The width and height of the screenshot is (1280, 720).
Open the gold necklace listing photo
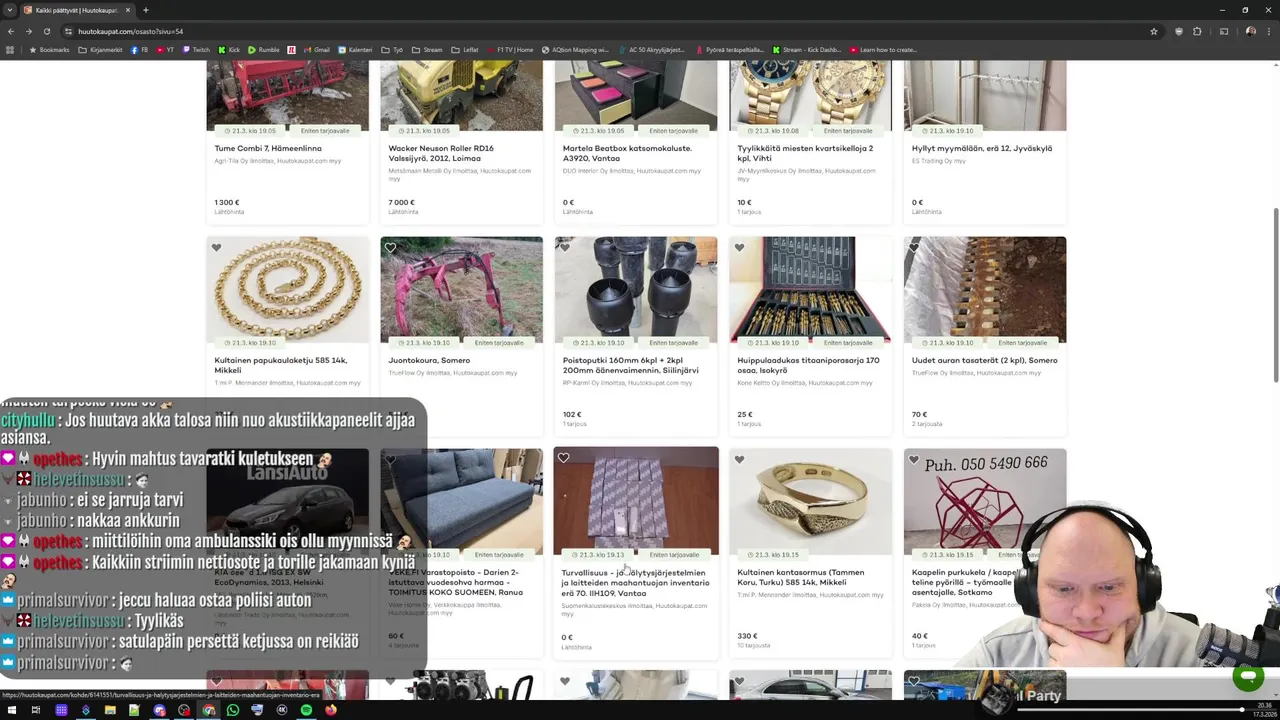(x=288, y=290)
